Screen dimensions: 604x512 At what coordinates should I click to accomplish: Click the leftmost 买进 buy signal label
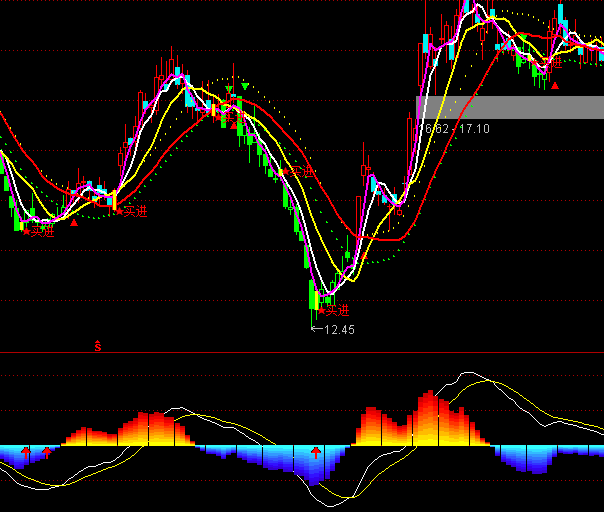[40, 231]
